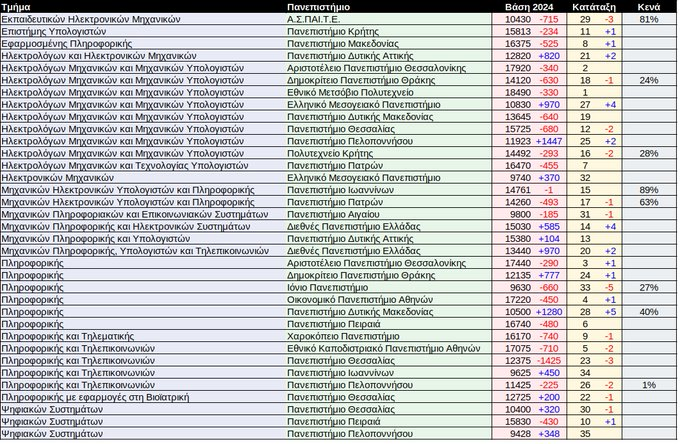Click the Βάση 2024 column header
The image size is (680, 444).
(x=529, y=7)
